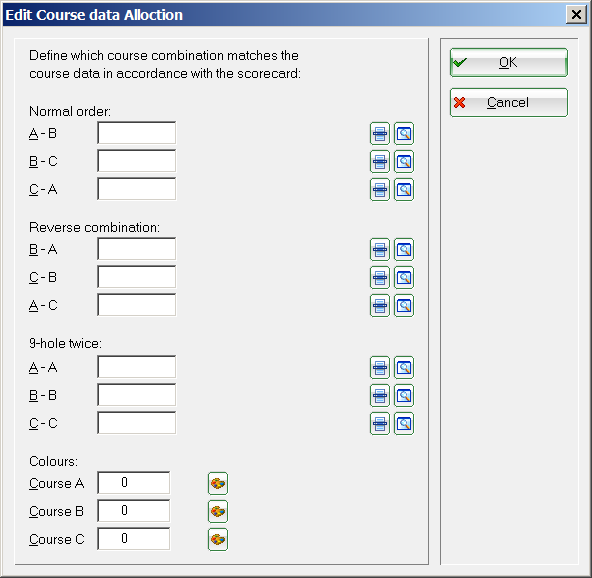592x578 pixels.
Task: Select the B - C text field
Action: tap(137, 161)
